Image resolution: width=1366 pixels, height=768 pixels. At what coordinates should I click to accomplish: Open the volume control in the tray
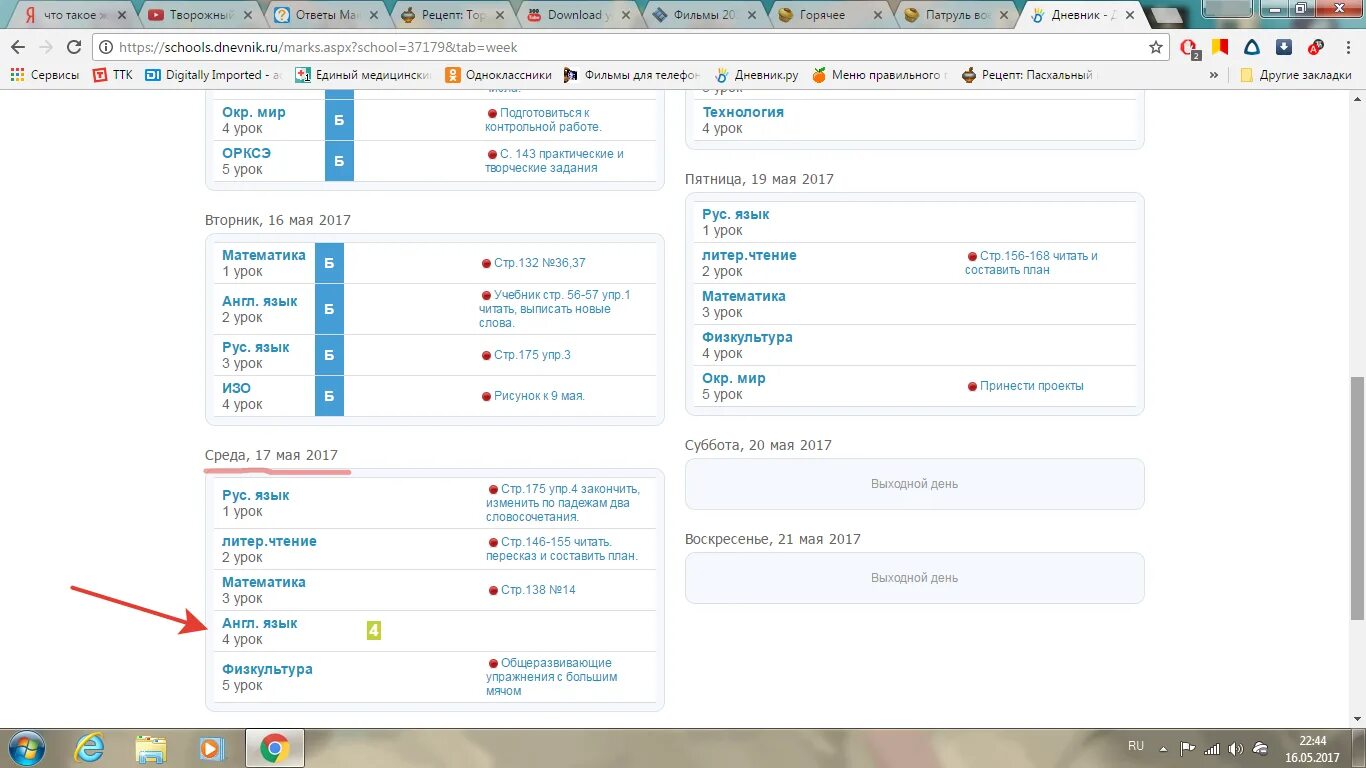[1236, 748]
